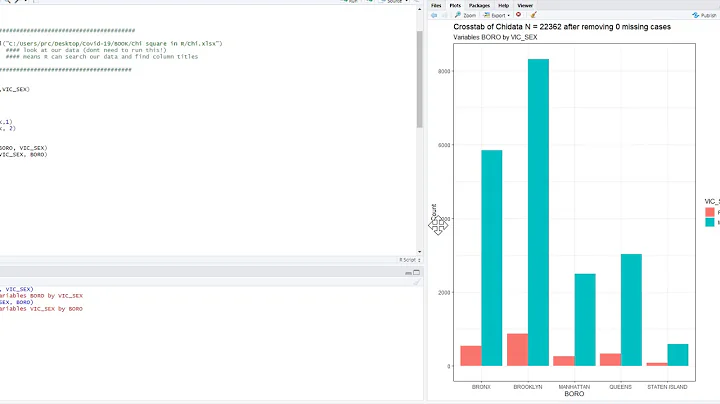Click the 'search our data' comment line
The height and width of the screenshot is (404, 720).
(x=101, y=56)
